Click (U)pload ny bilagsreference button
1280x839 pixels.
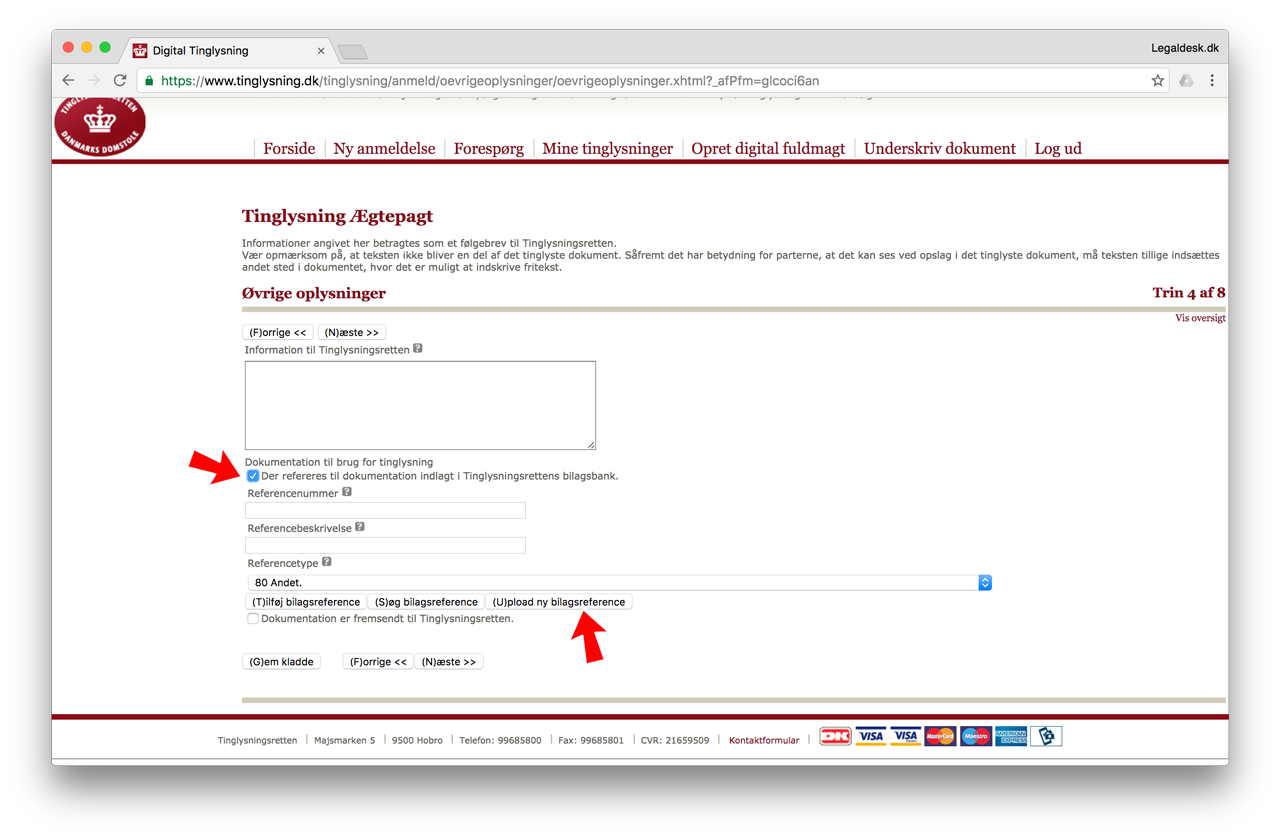559,602
